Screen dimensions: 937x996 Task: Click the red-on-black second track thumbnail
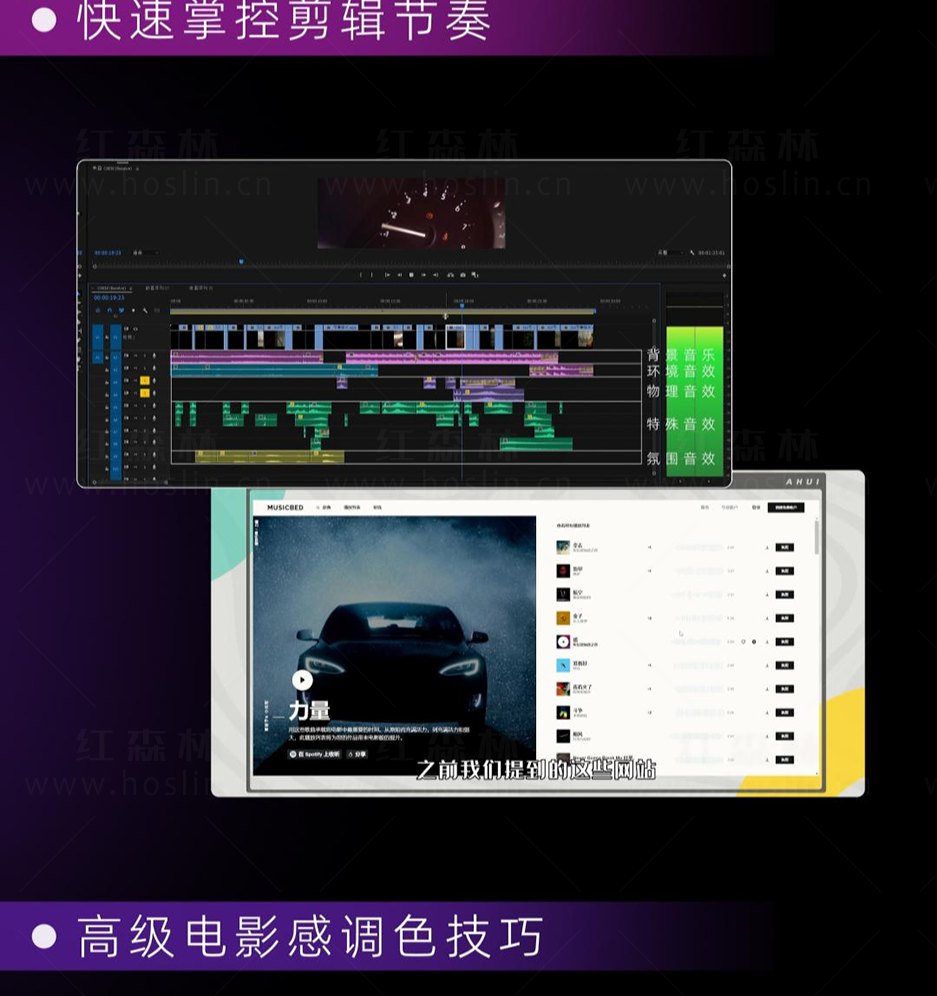[563, 570]
